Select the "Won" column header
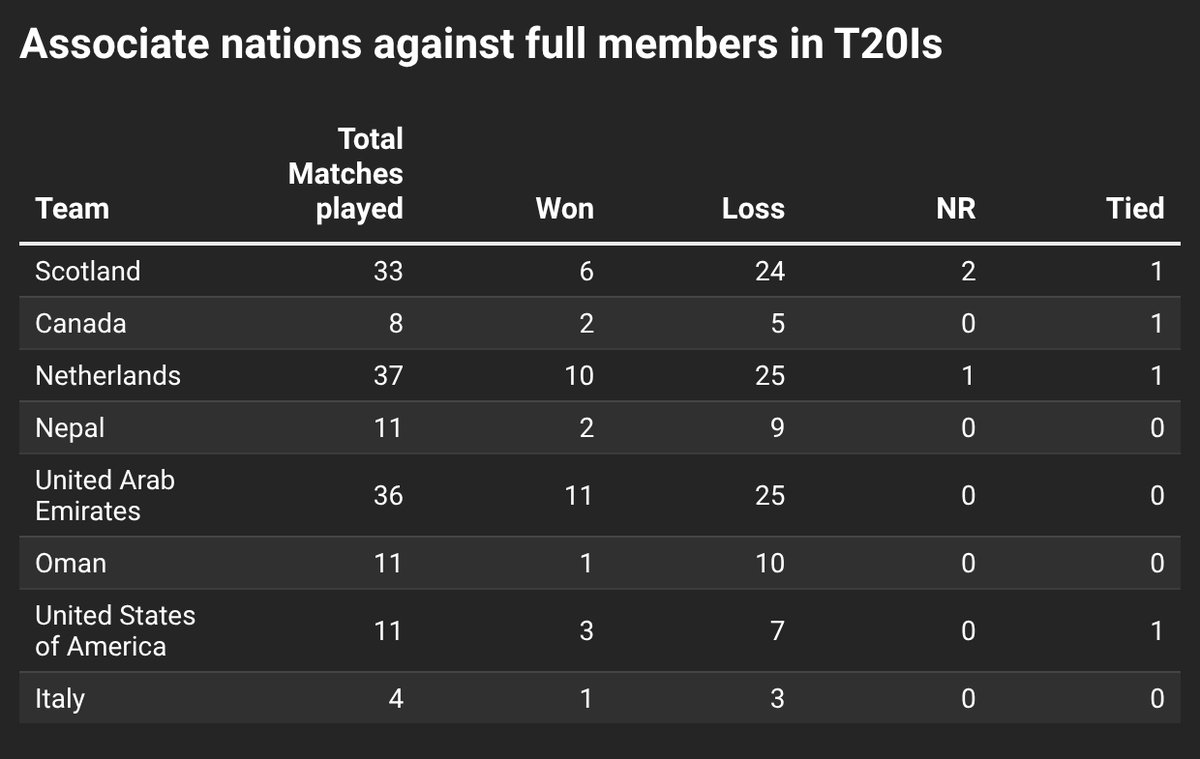Viewport: 1200px width, 759px height. click(564, 208)
